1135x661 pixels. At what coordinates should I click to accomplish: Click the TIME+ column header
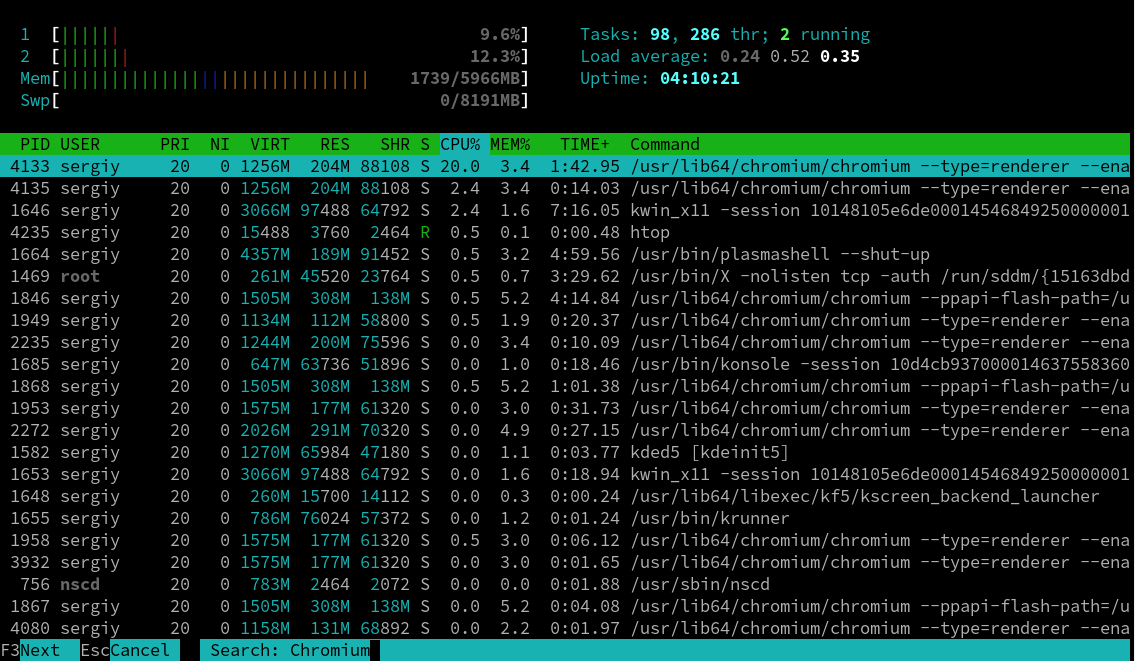click(x=584, y=144)
